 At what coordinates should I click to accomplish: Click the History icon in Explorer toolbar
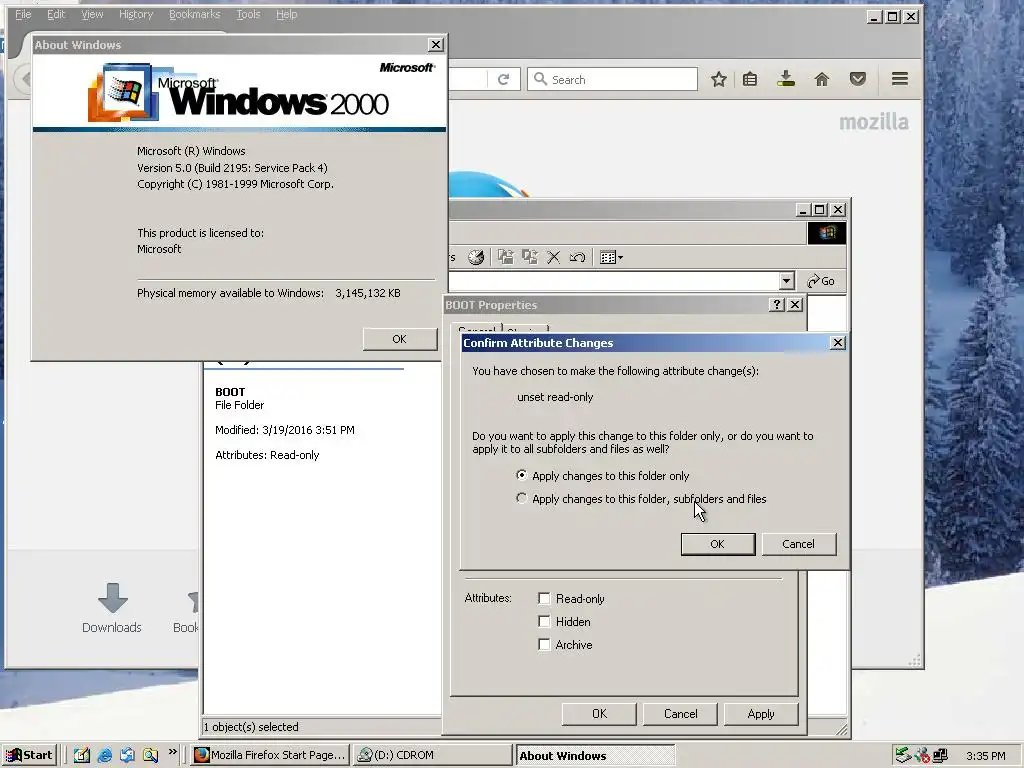[476, 257]
